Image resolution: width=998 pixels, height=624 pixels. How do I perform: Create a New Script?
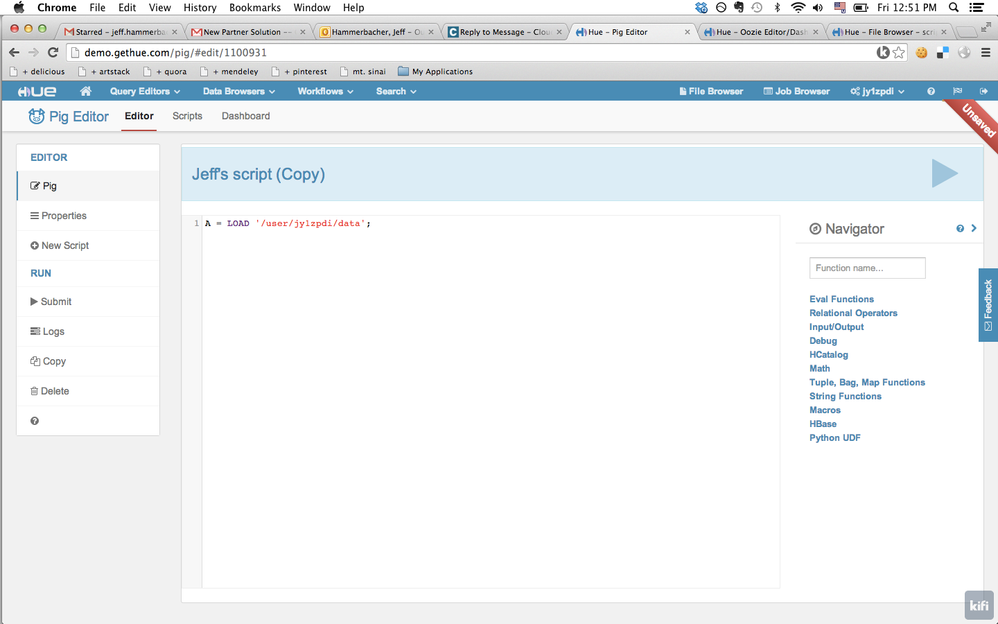pos(88,245)
